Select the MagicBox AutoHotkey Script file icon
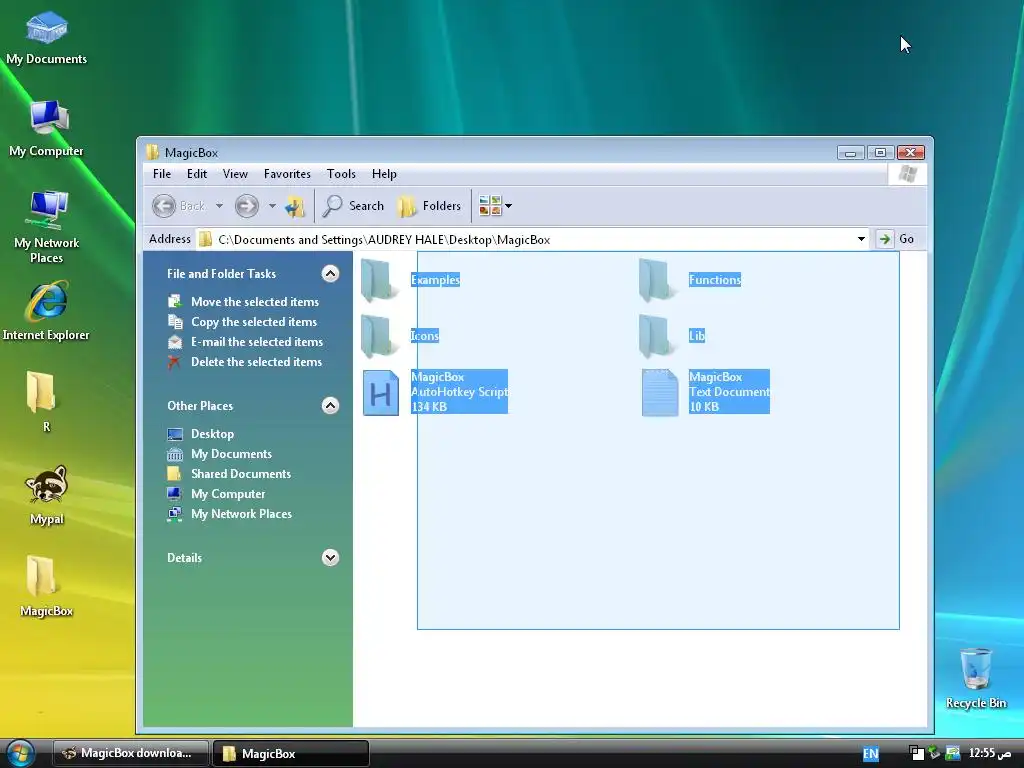The image size is (1024, 768). coord(381,392)
